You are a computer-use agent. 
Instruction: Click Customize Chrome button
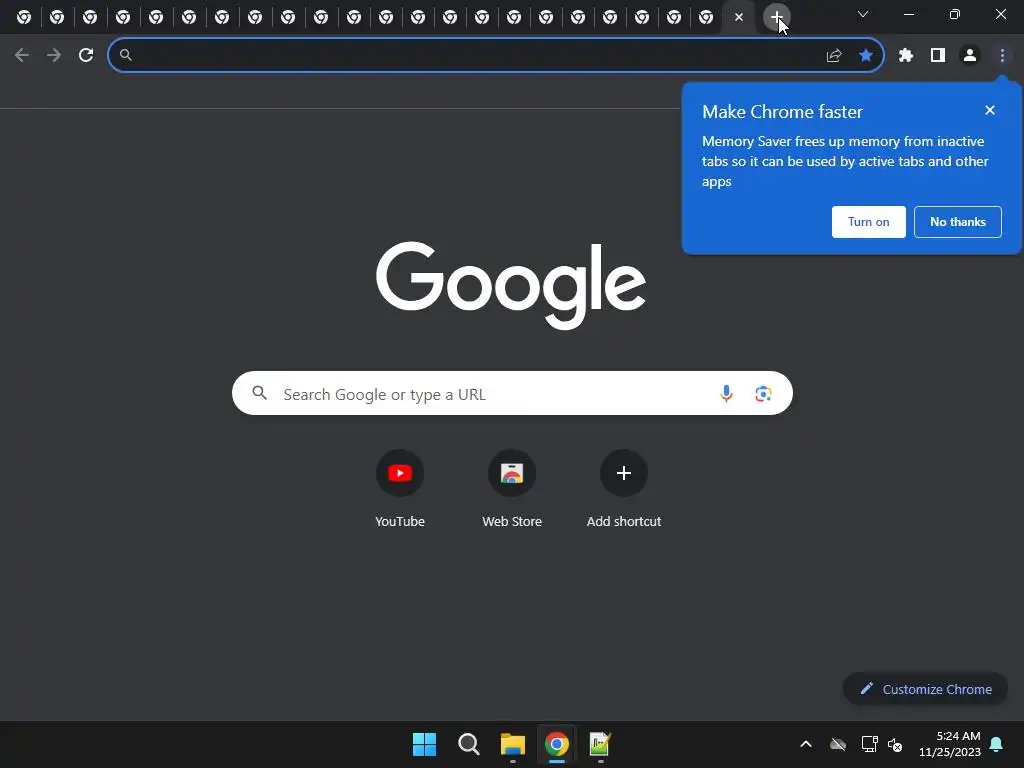[925, 689]
